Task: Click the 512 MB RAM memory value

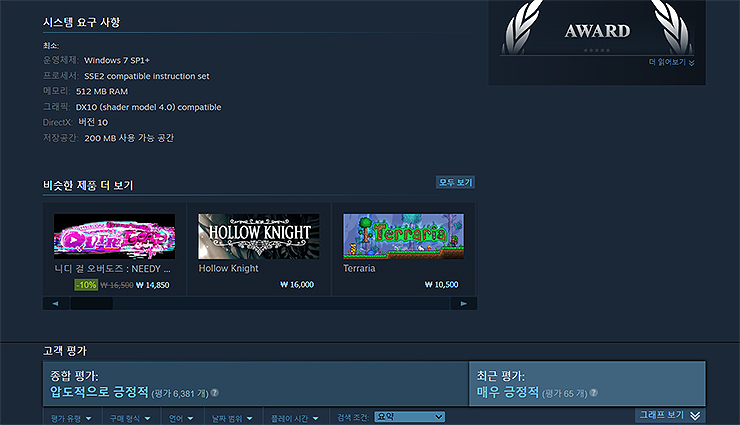Action: click(x=102, y=92)
